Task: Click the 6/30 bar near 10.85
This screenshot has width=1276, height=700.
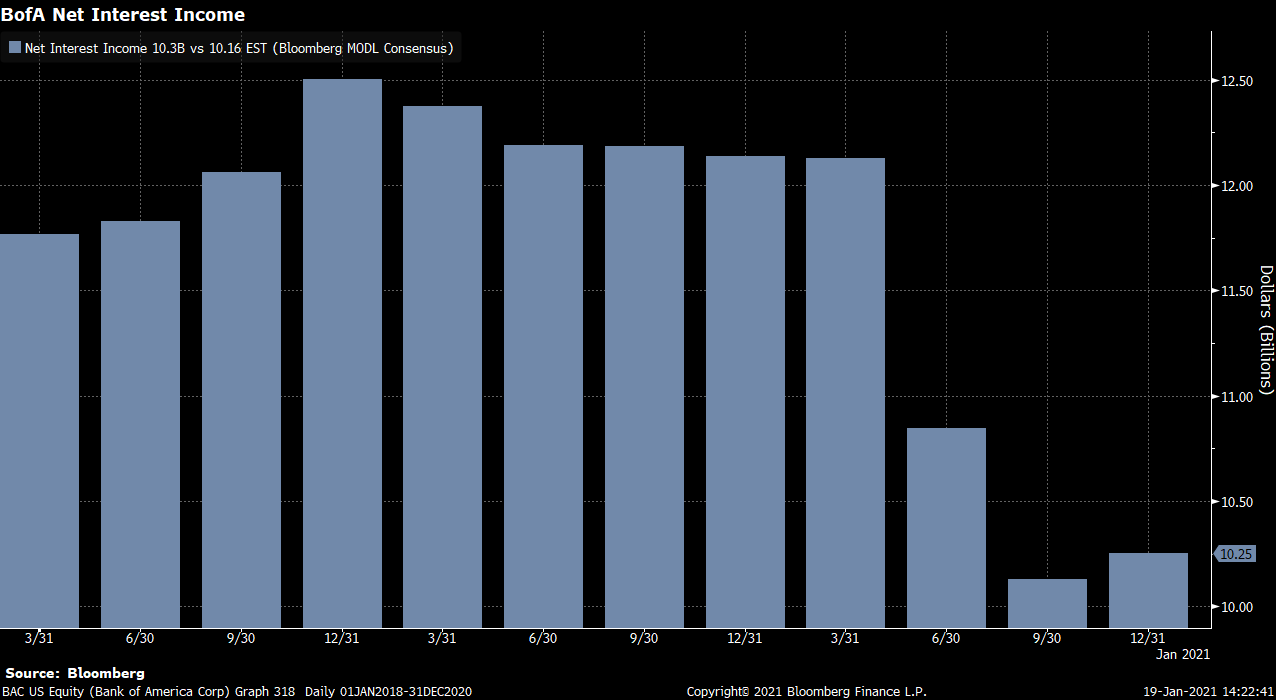Action: tap(946, 528)
